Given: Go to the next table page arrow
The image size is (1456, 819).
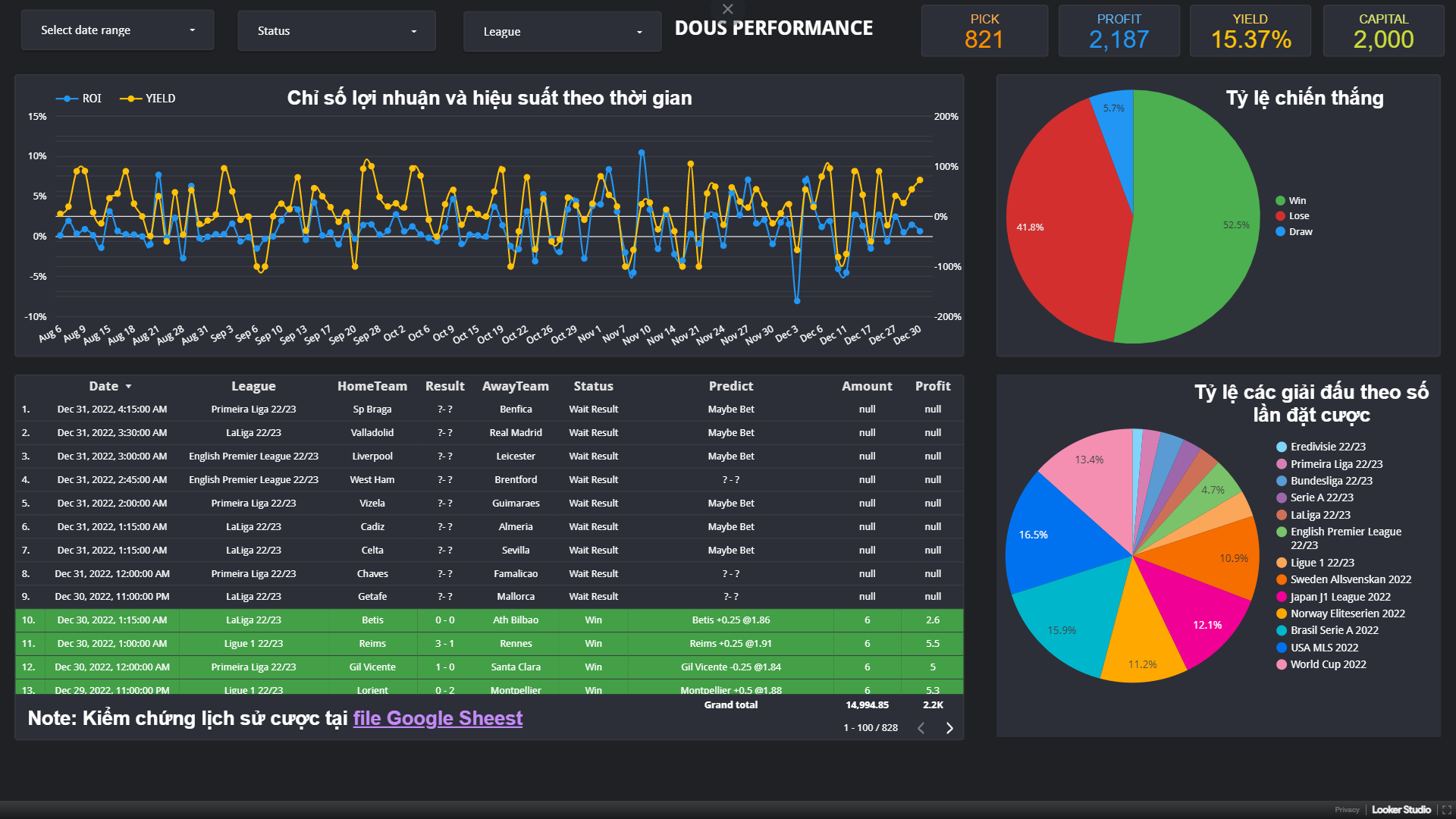Looking at the screenshot, I should pyautogui.click(x=949, y=728).
